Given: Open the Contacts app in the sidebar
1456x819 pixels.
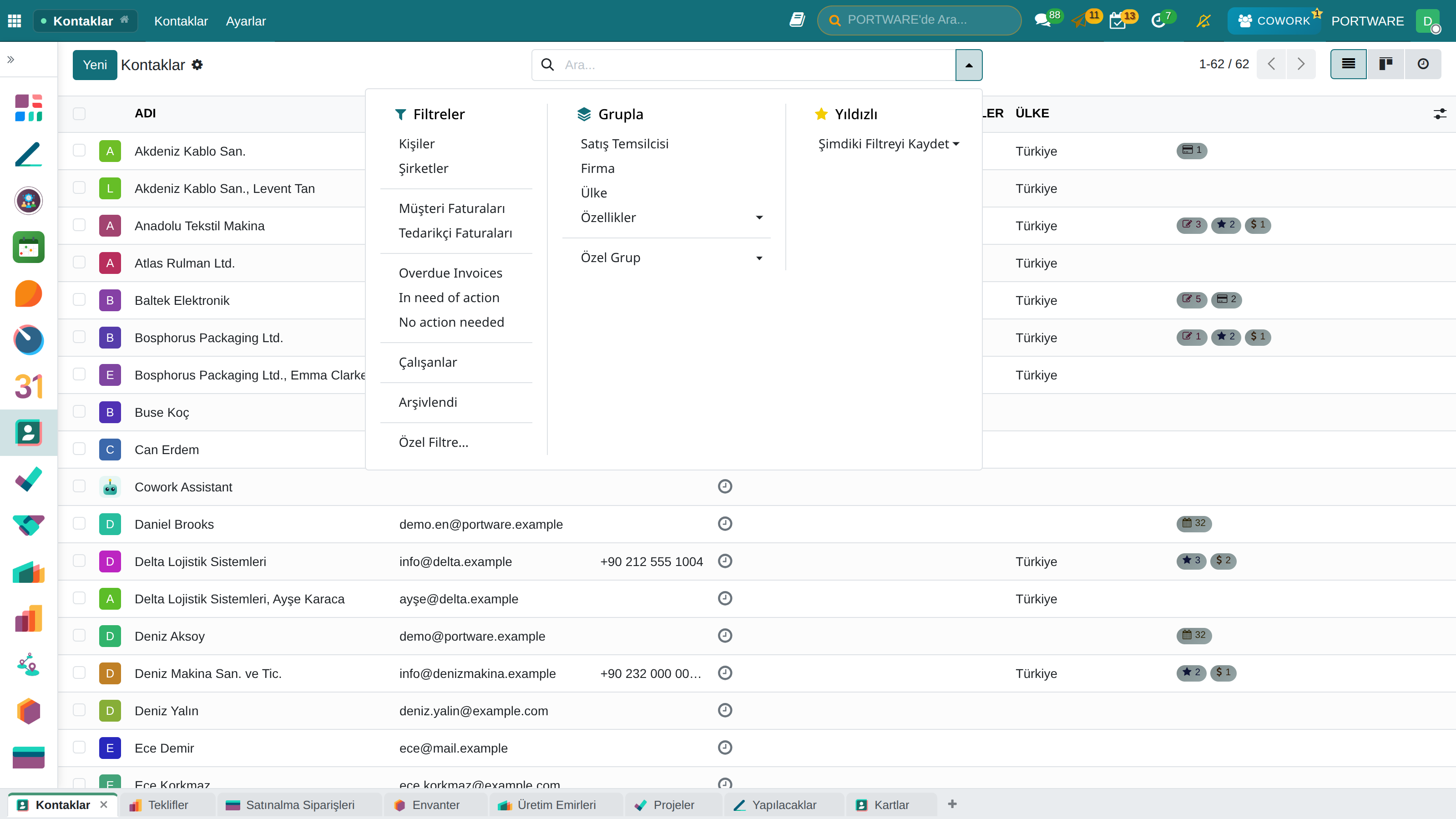Looking at the screenshot, I should click(x=28, y=433).
